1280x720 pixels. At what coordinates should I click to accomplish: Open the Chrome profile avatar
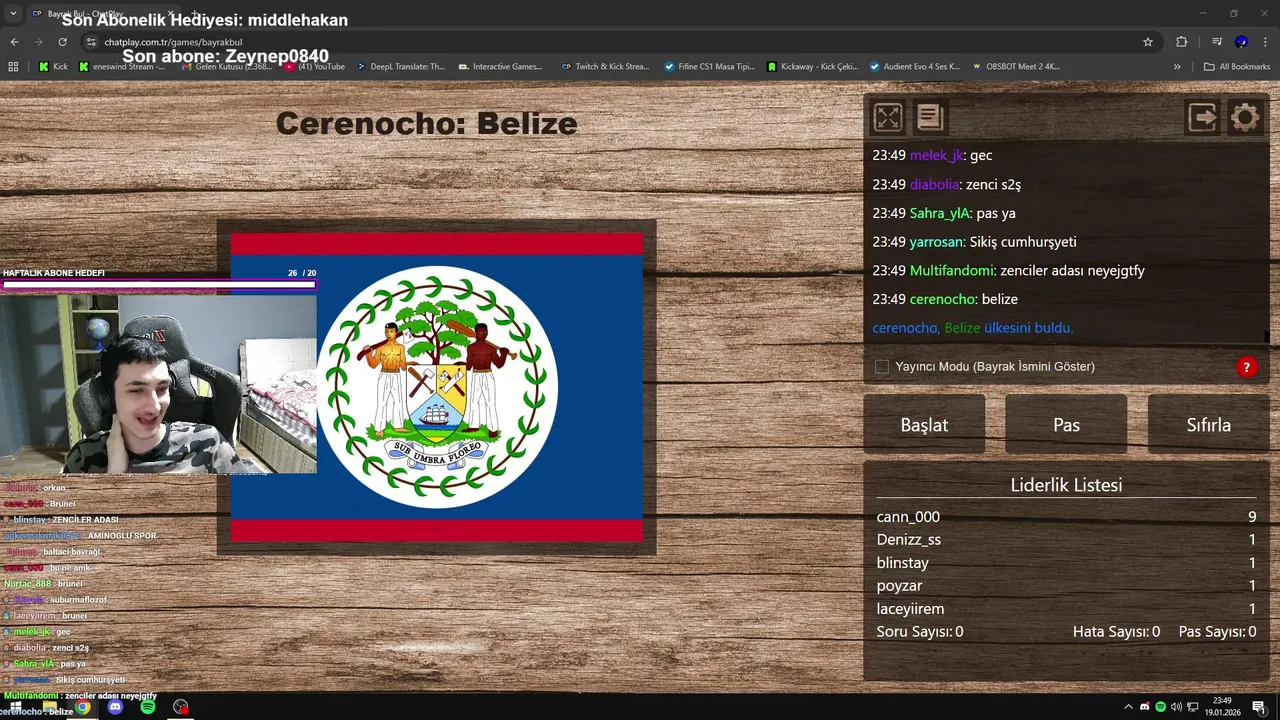1241,42
